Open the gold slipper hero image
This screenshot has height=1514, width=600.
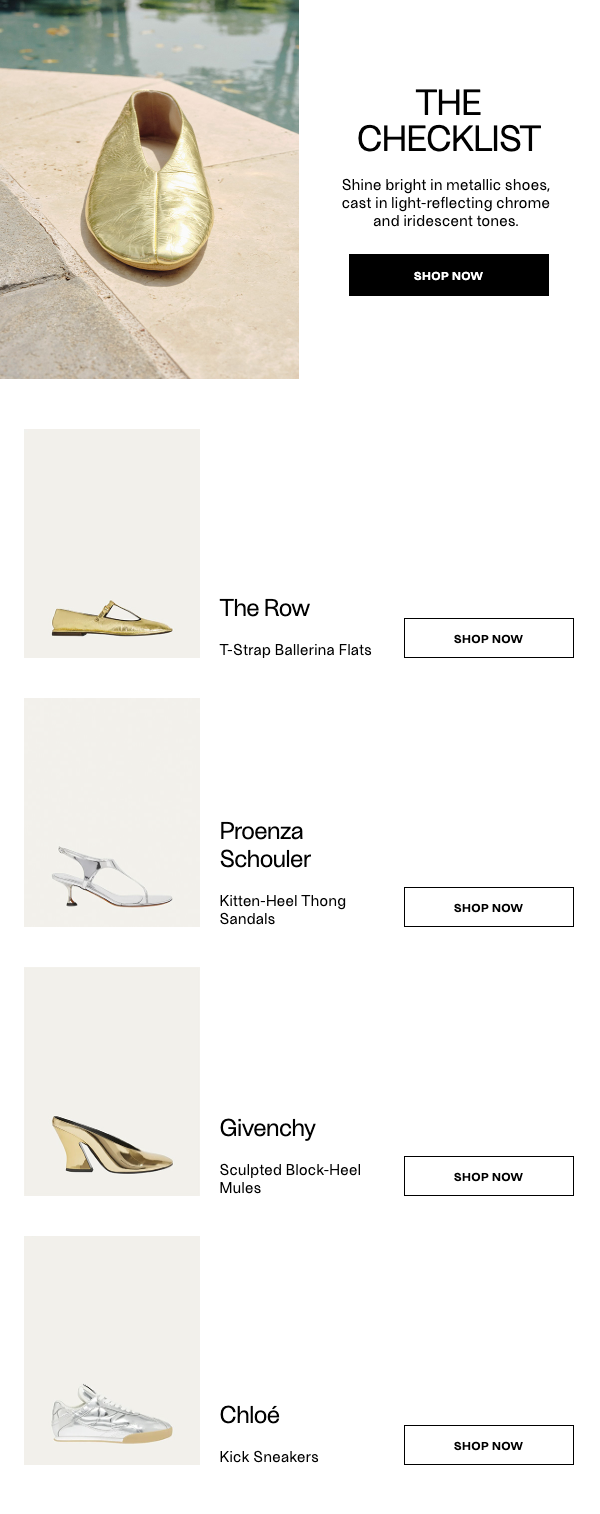tap(149, 189)
